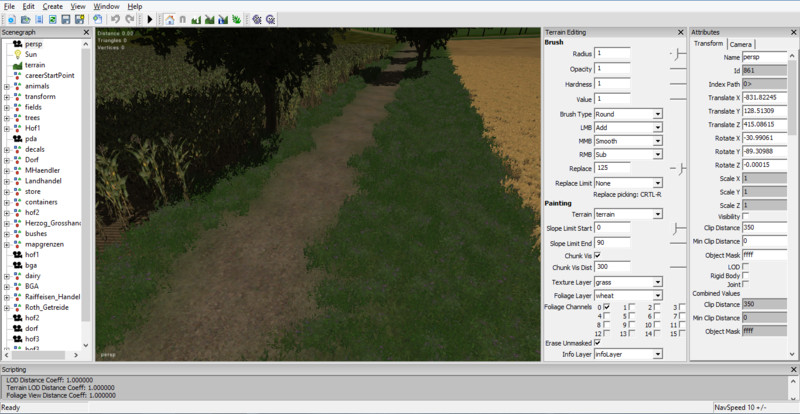This screenshot has width=800, height=414.
Task: Open the Edit menu
Action: click(29, 6)
